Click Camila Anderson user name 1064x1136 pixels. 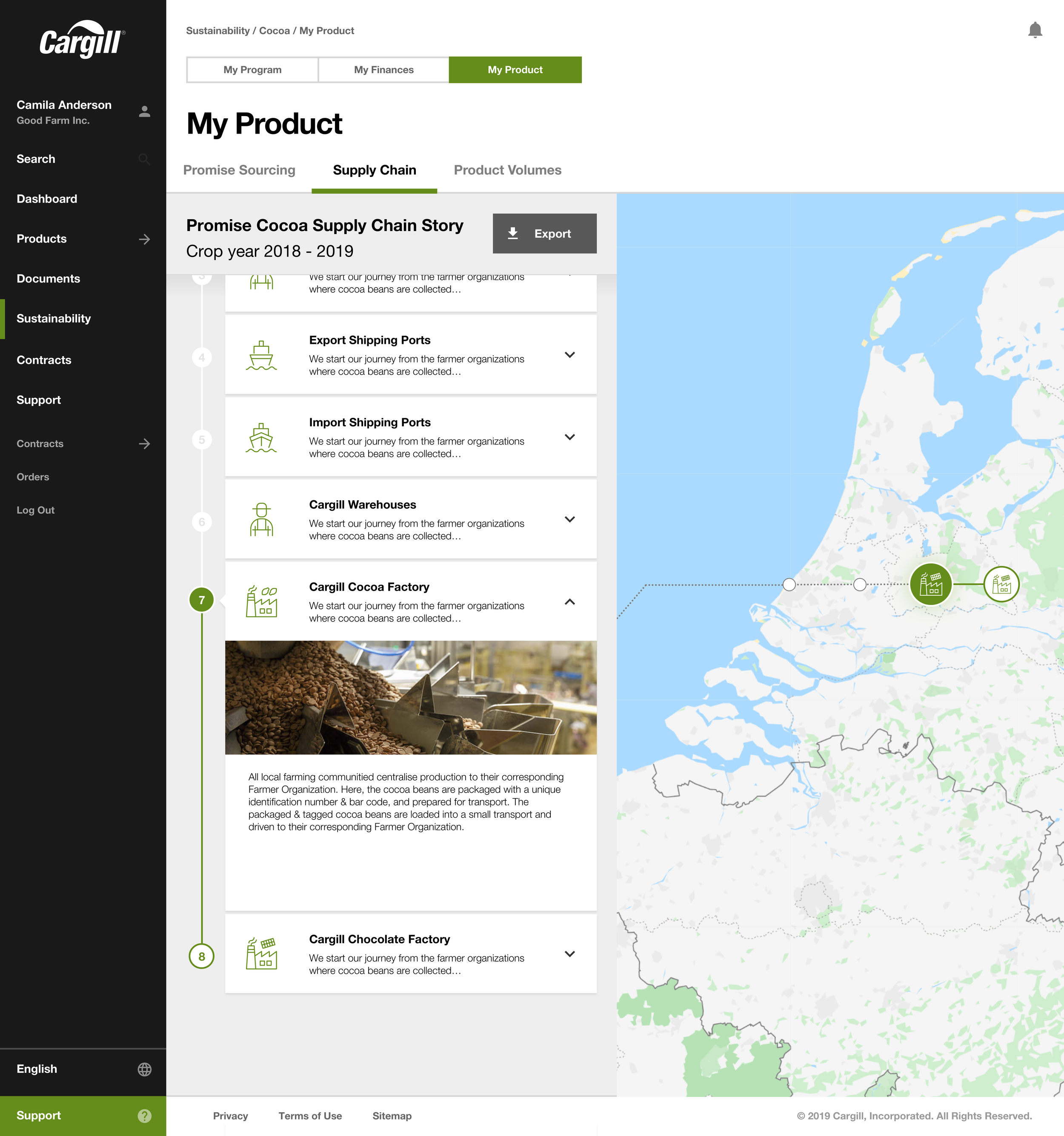64,105
